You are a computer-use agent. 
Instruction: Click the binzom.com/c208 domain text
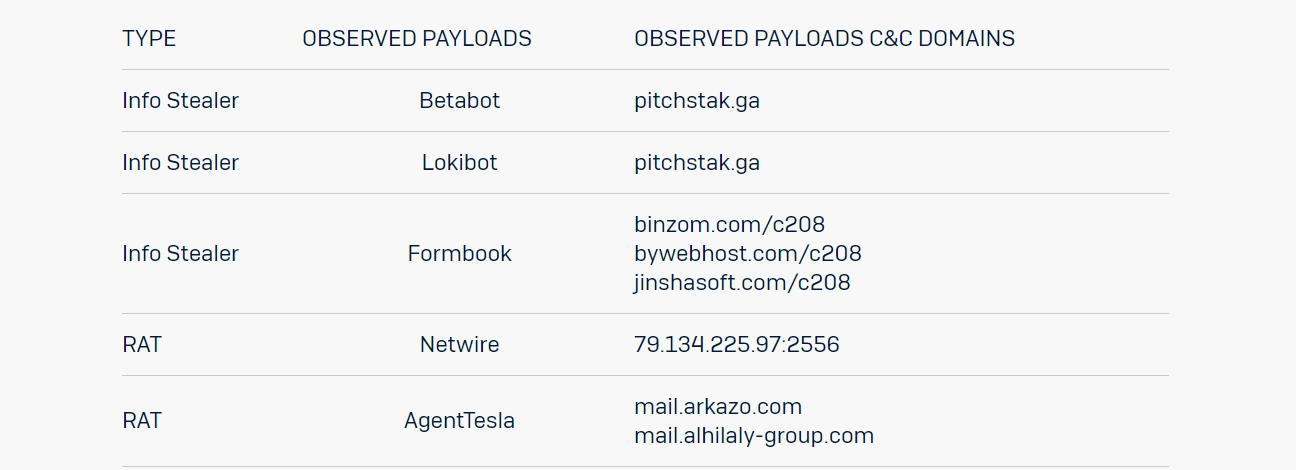pos(729,224)
